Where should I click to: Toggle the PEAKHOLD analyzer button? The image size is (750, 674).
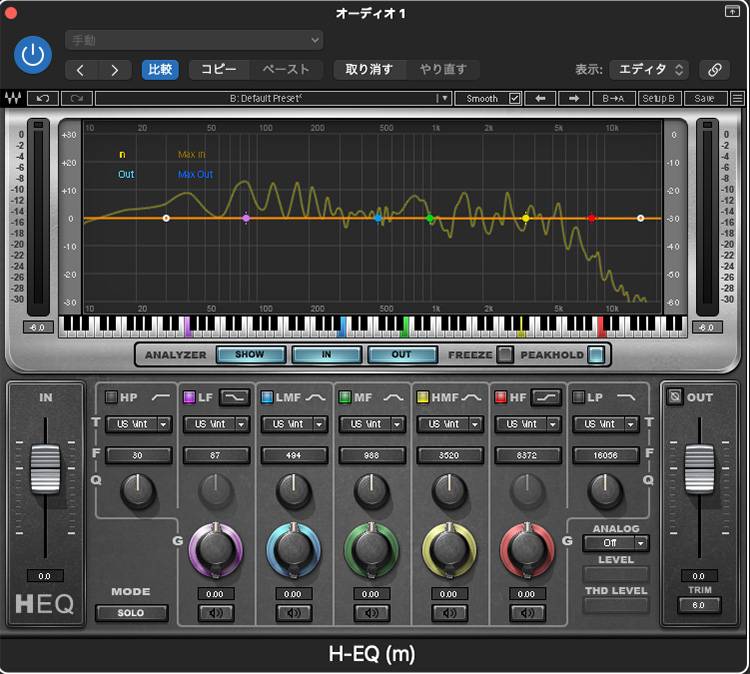coord(596,354)
